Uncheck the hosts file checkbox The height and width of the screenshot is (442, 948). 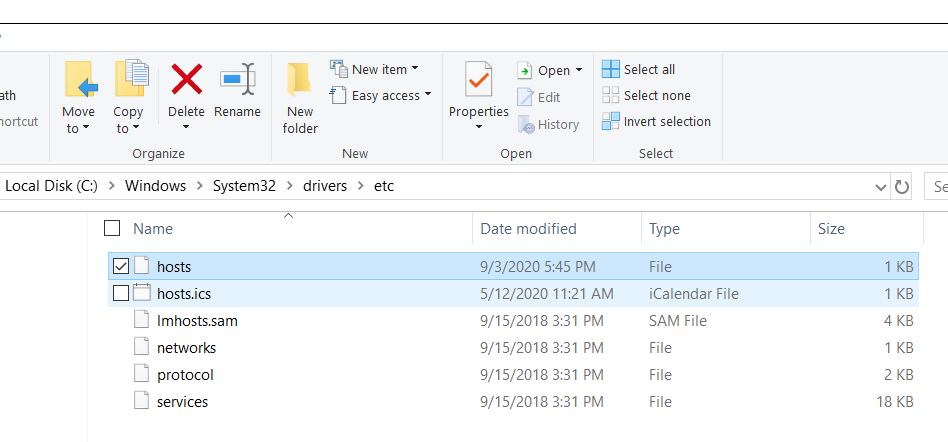pos(121,266)
